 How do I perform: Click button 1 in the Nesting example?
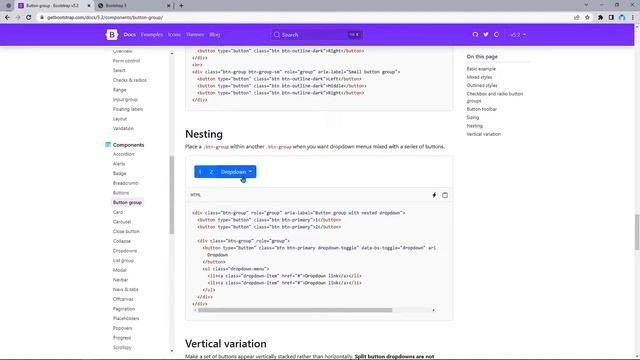[x=200, y=172]
